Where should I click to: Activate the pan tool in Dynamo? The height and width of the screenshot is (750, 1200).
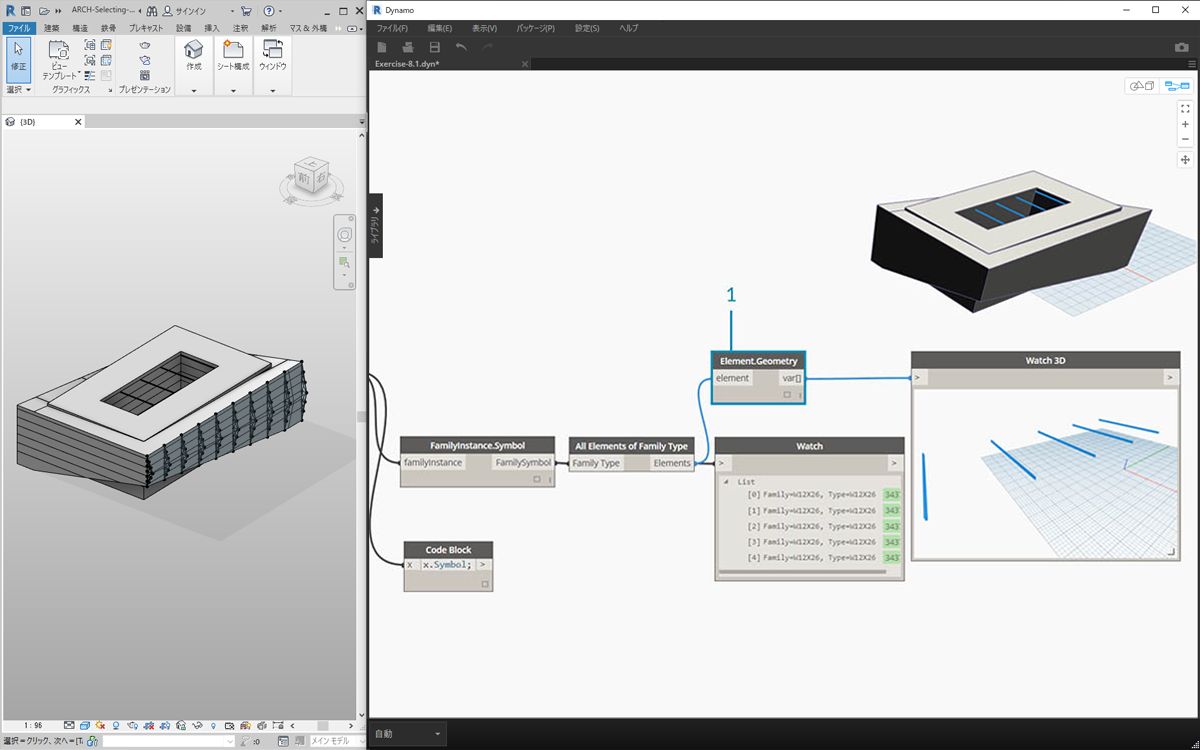(1185, 160)
